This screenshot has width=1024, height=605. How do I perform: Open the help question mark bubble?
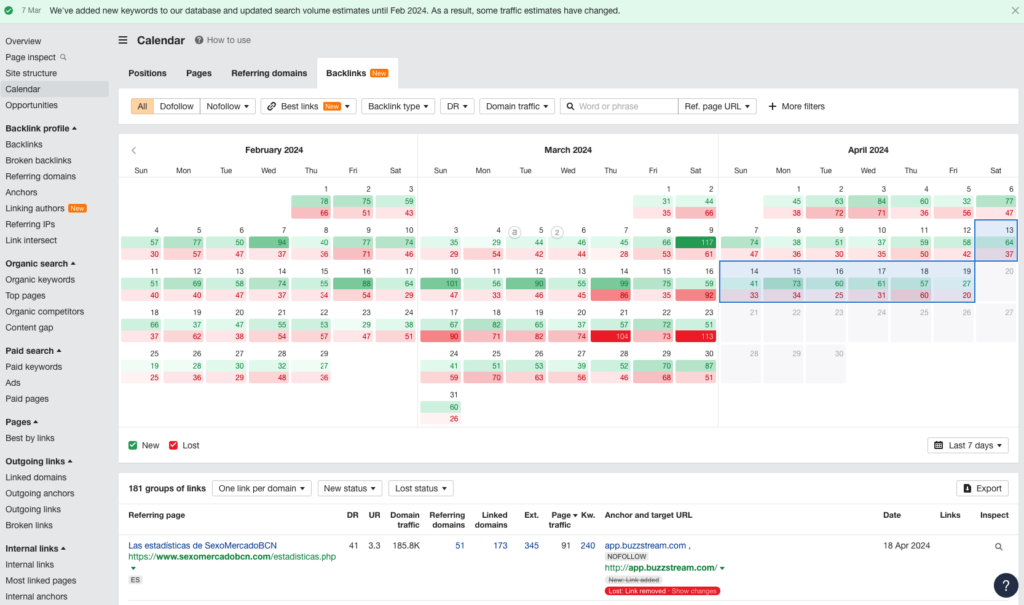pos(1005,584)
